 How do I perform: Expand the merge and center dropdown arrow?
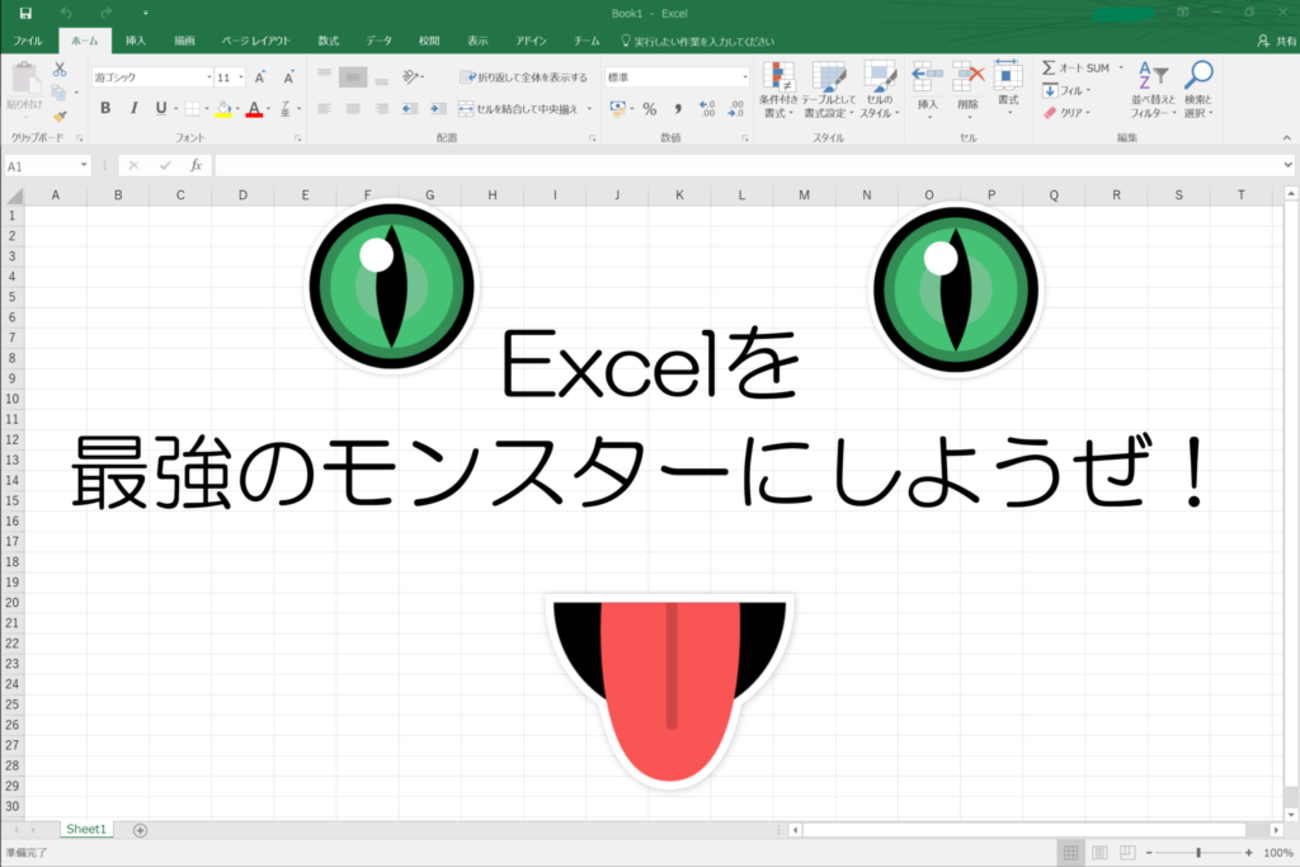(589, 108)
